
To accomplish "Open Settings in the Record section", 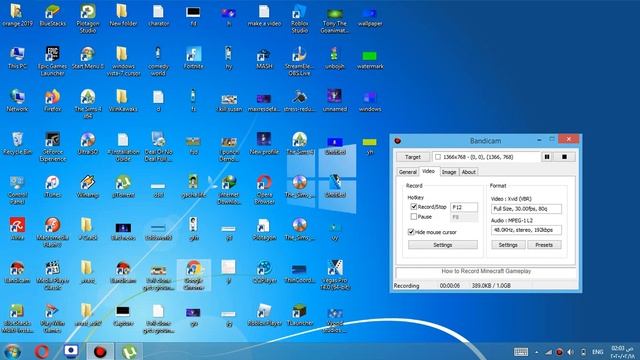I will (x=443, y=245).
